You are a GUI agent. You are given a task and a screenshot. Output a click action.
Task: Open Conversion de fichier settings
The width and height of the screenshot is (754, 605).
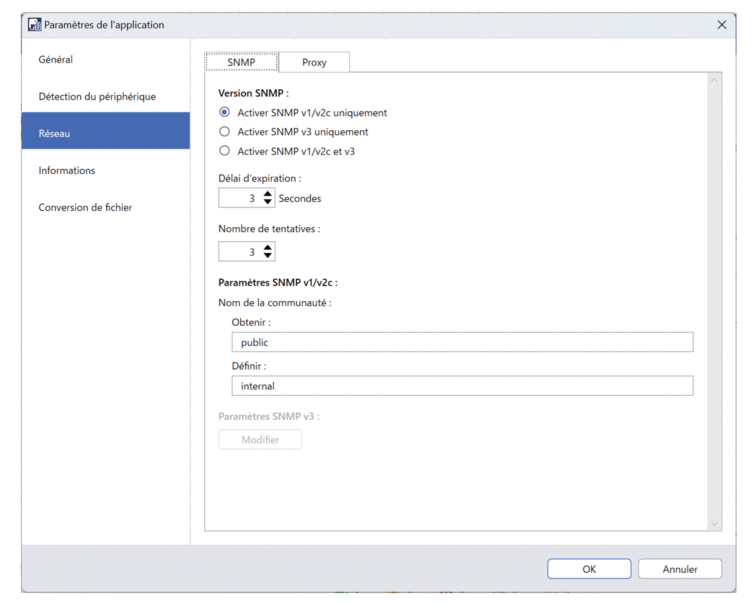[x=106, y=208]
